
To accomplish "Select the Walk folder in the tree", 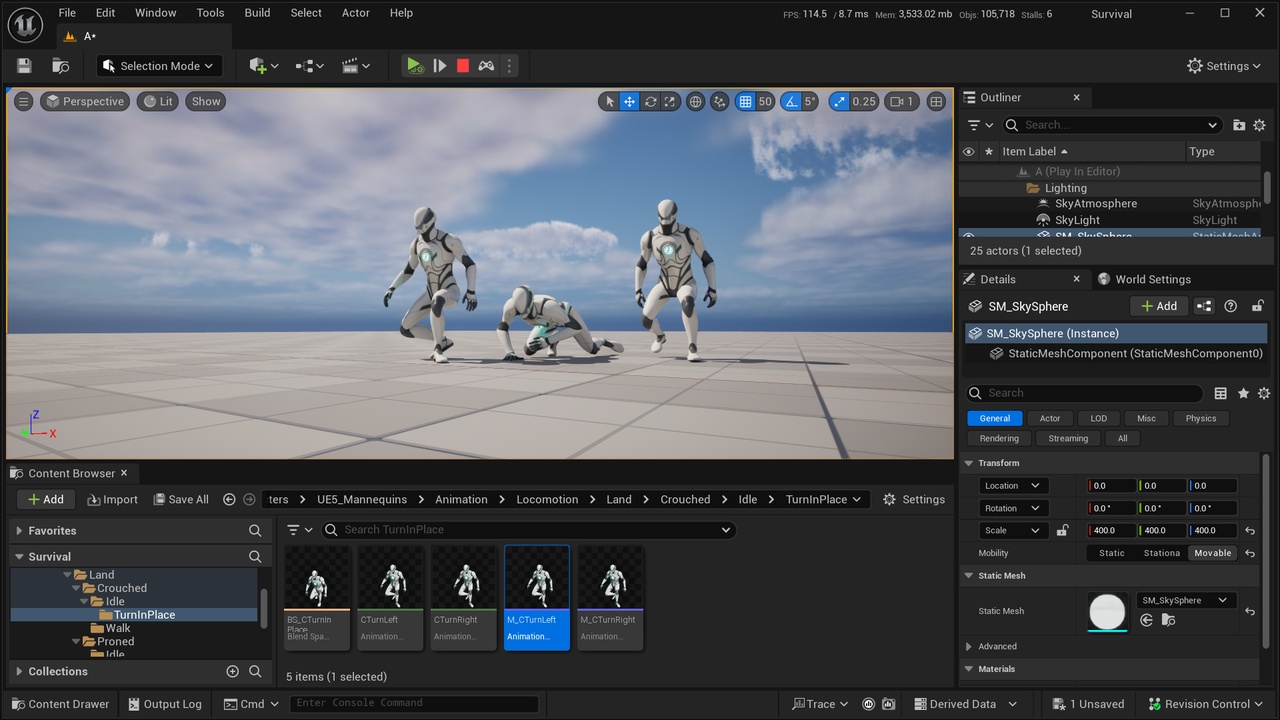I will click(118, 628).
